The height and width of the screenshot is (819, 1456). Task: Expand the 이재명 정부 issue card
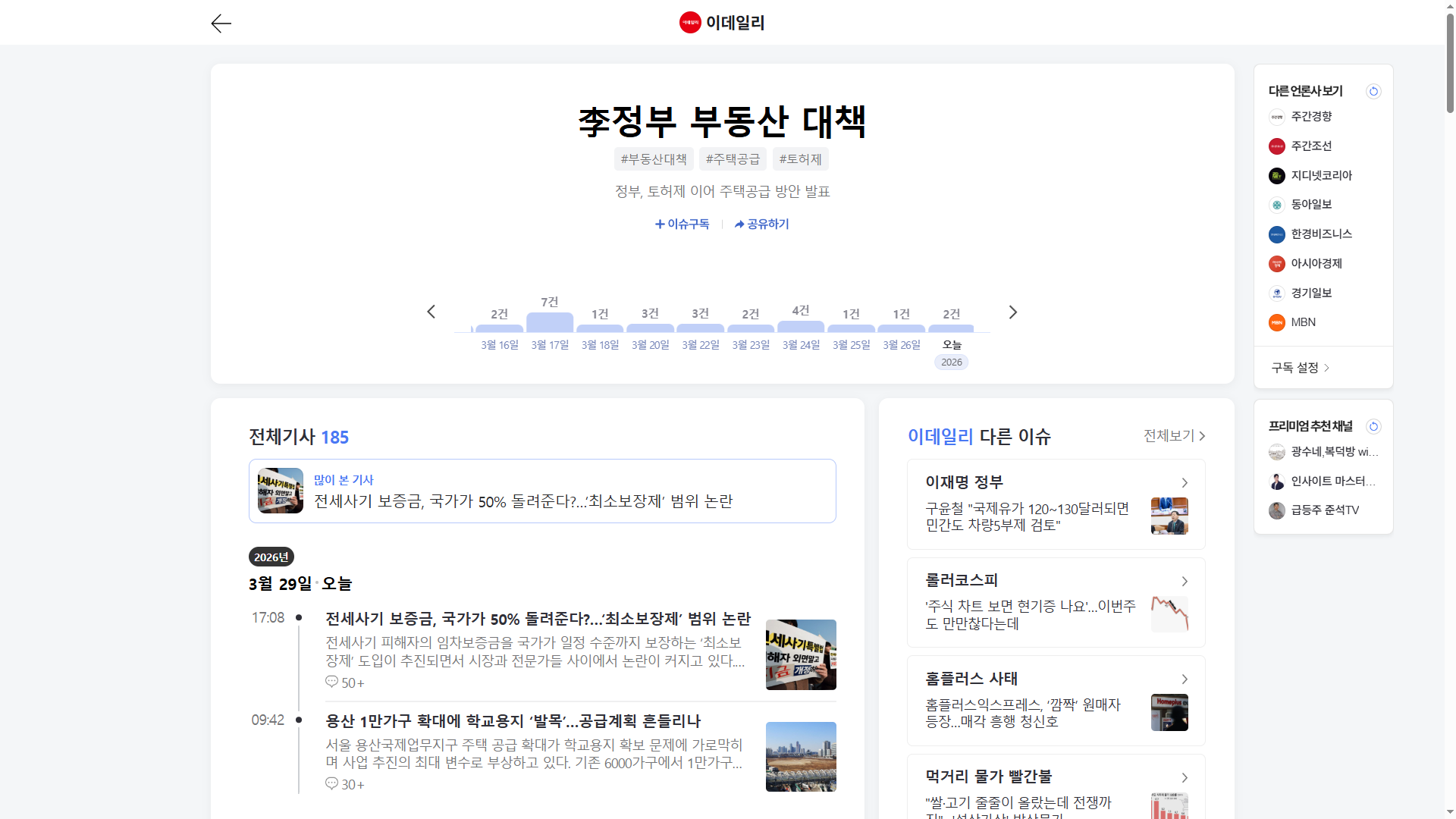[1185, 482]
